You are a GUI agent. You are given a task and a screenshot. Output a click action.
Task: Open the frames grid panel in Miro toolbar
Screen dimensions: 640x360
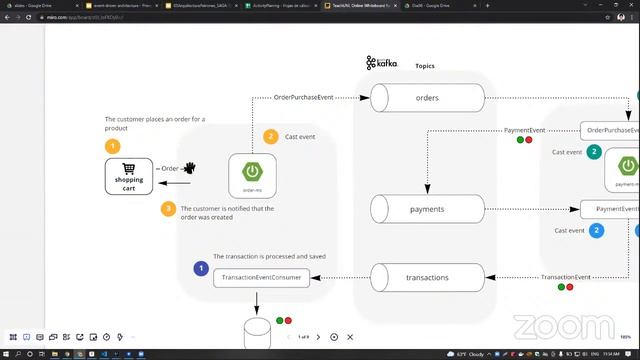[13, 337]
